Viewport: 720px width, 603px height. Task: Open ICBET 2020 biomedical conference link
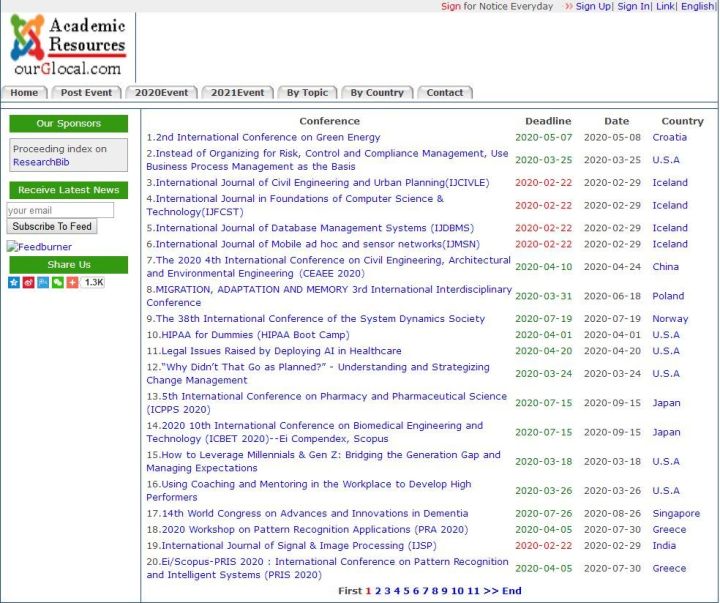315,432
